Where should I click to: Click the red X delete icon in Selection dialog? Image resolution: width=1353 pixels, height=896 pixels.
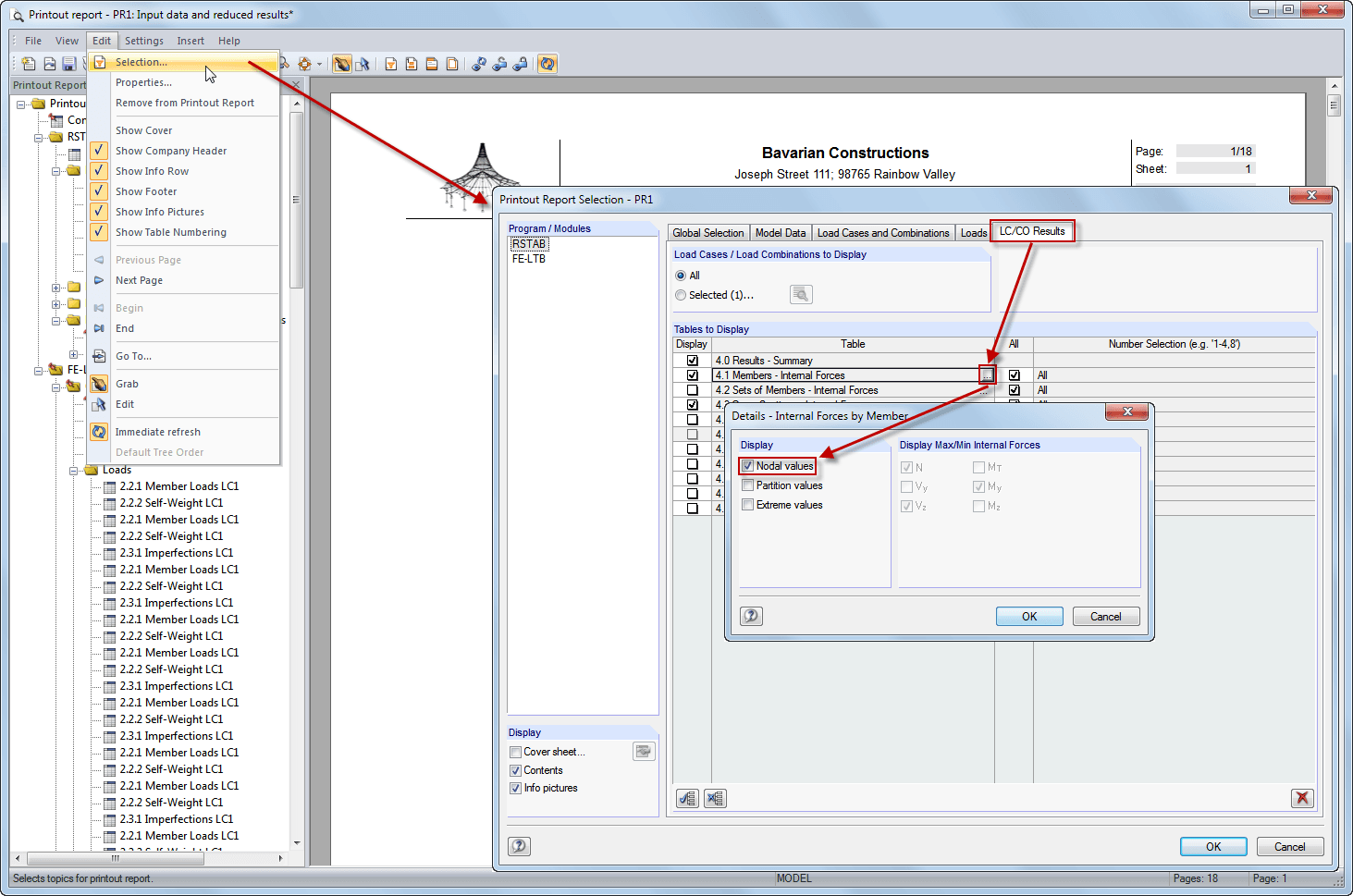1302,798
